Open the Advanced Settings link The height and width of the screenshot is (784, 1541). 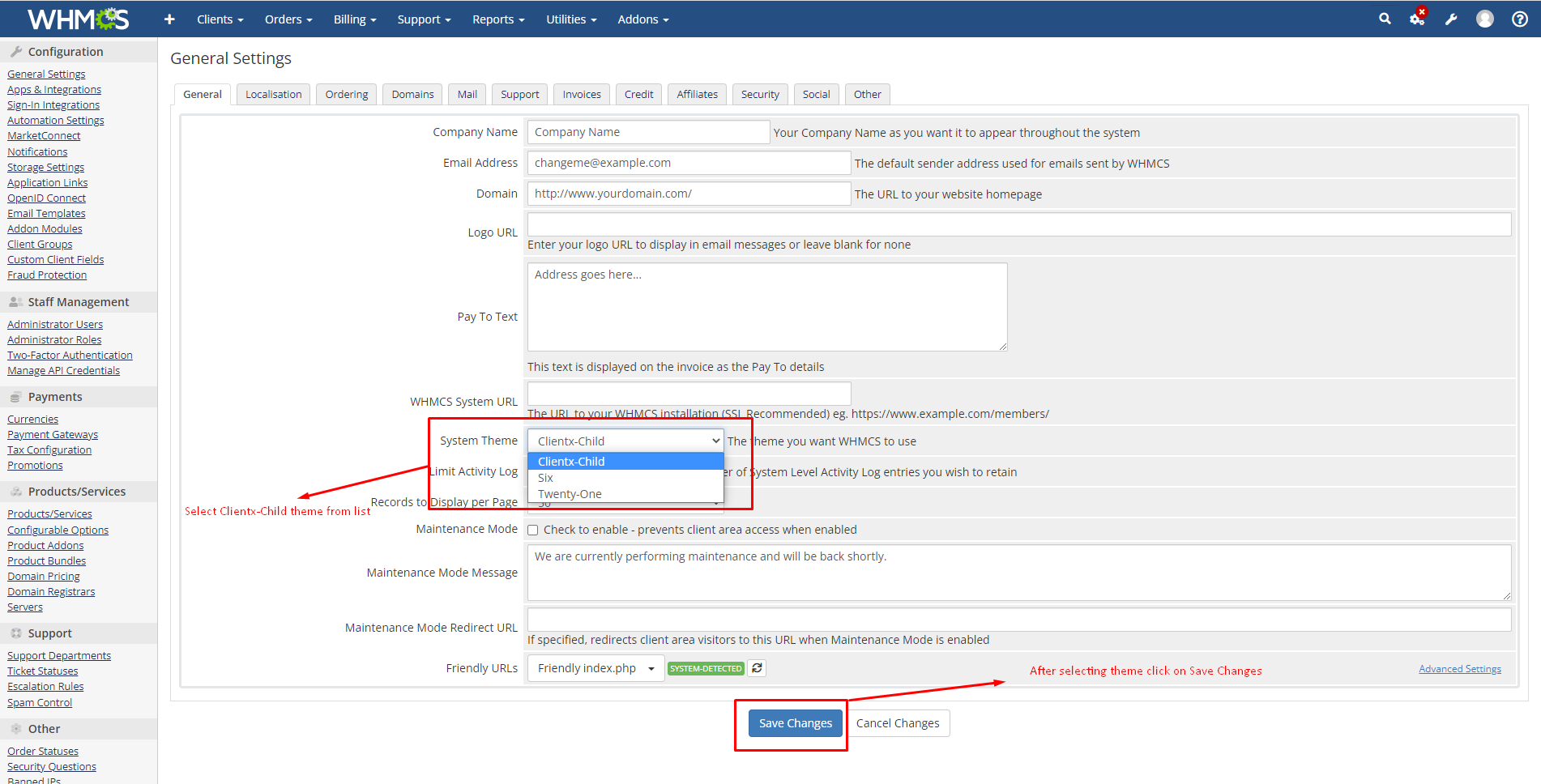(1459, 669)
